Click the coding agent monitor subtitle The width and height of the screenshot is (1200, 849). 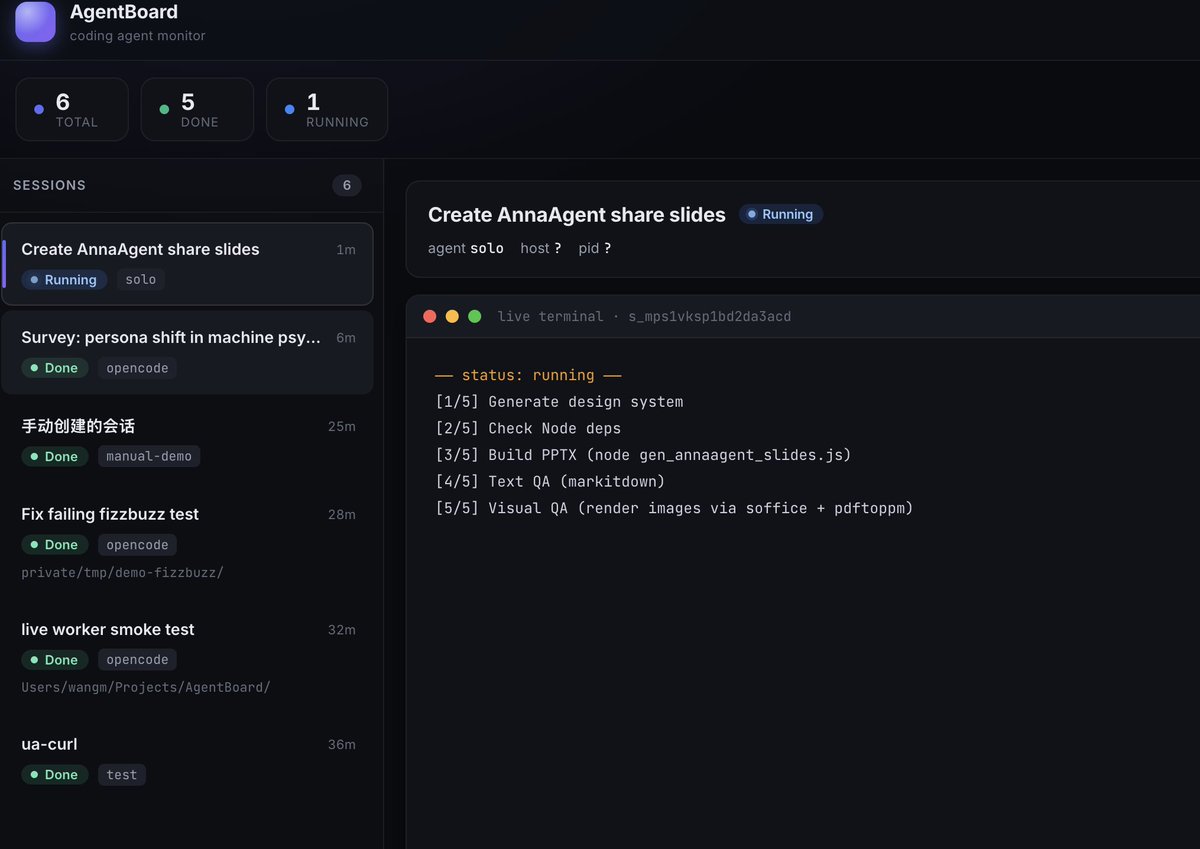[138, 36]
